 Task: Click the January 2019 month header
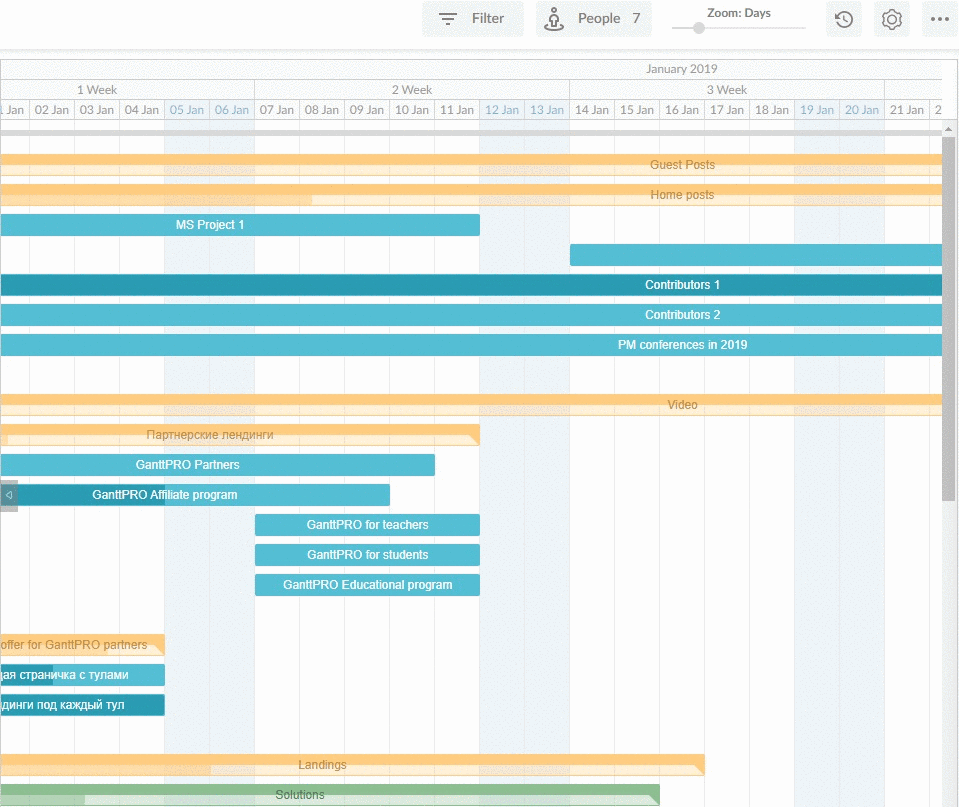coord(681,69)
